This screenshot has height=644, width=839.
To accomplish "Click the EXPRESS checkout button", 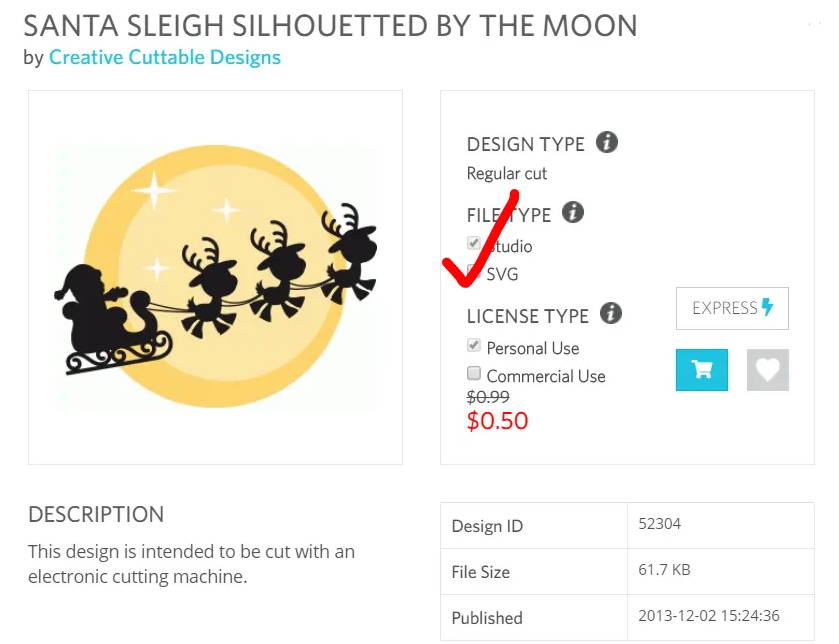I will (732, 308).
